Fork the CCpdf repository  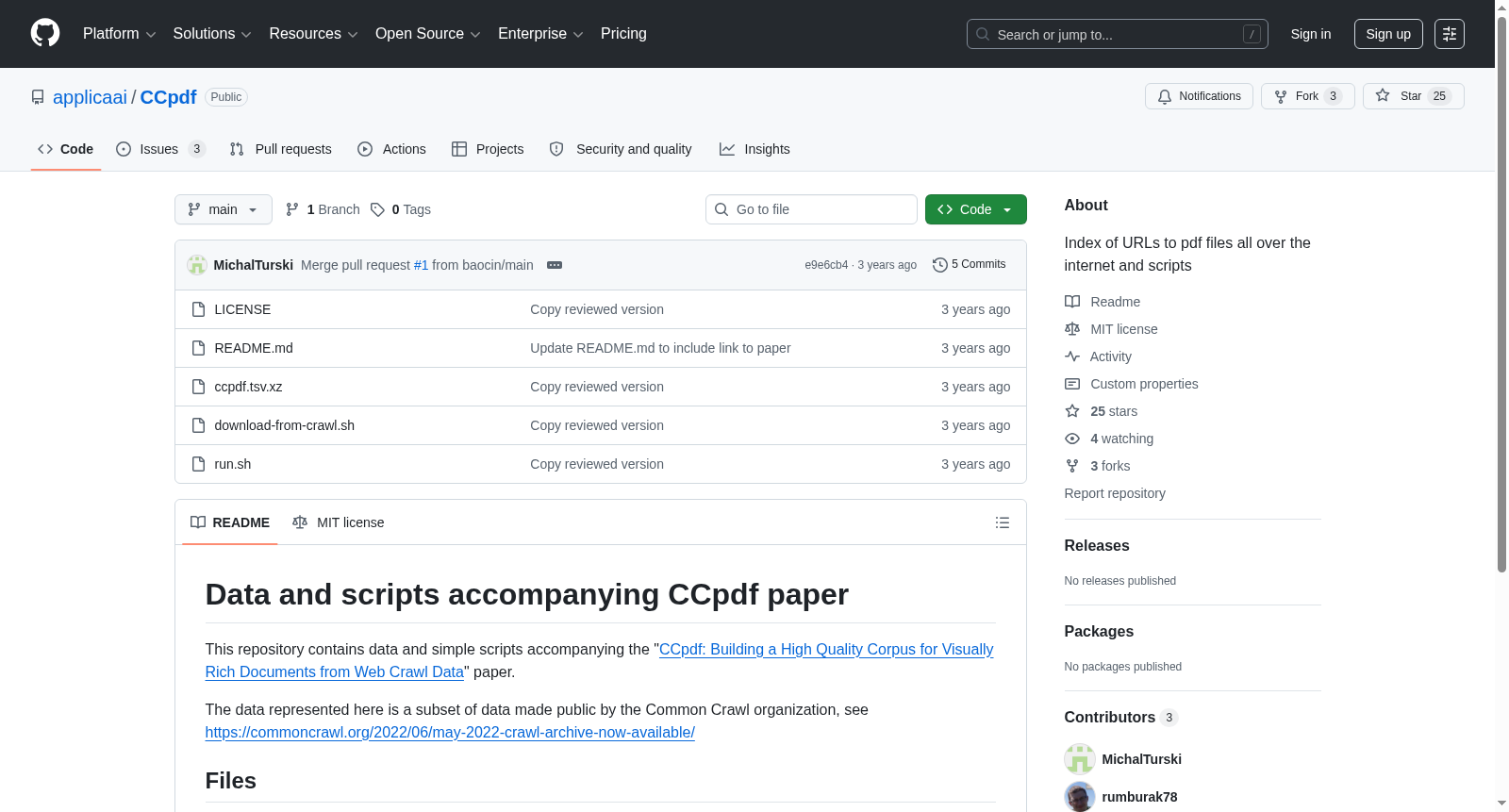point(1307,96)
